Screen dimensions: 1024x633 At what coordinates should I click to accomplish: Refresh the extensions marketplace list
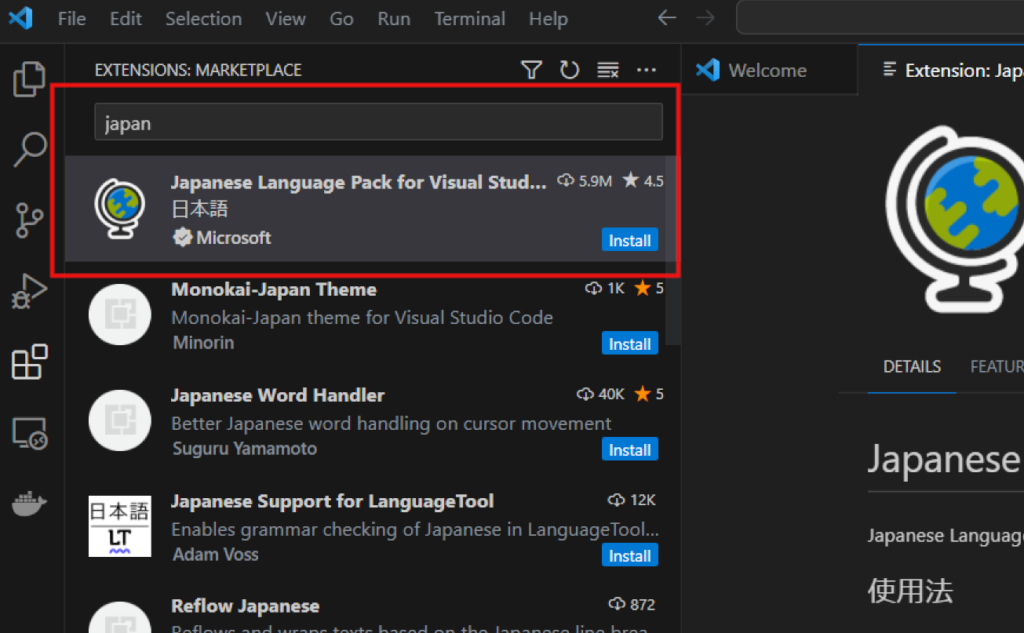click(569, 70)
